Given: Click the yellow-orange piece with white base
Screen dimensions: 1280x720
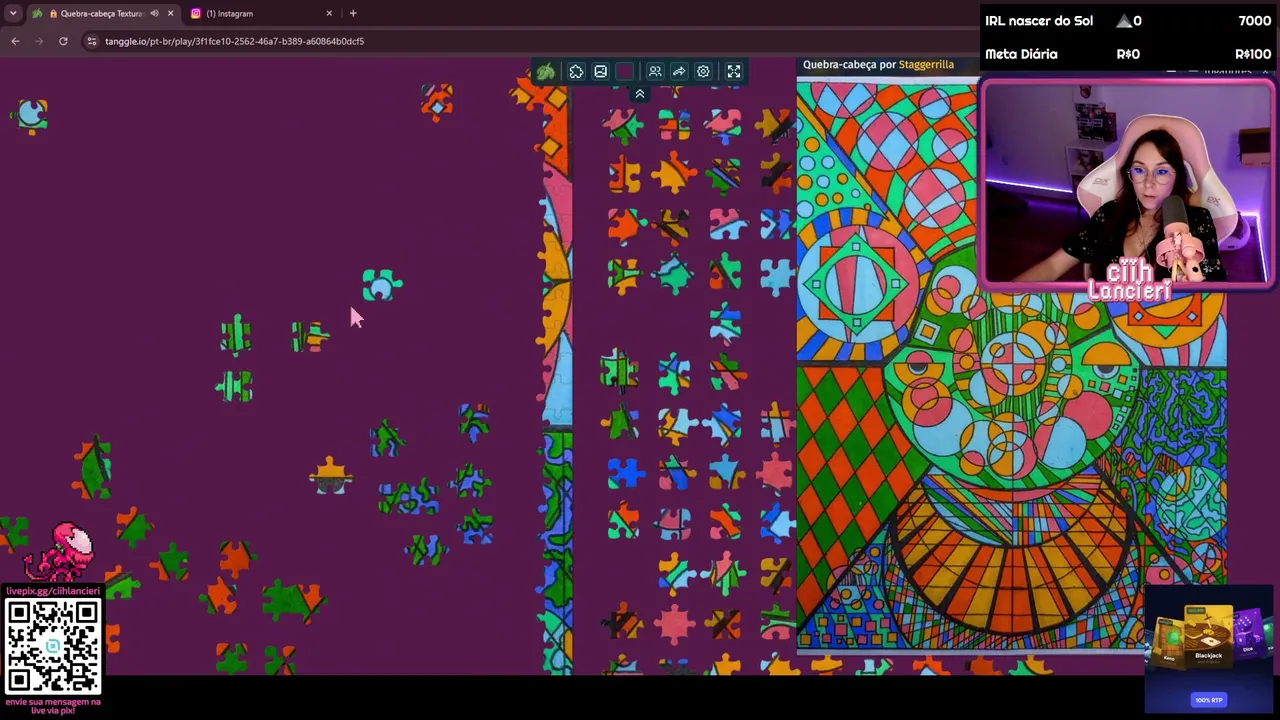Looking at the screenshot, I should 331,476.
